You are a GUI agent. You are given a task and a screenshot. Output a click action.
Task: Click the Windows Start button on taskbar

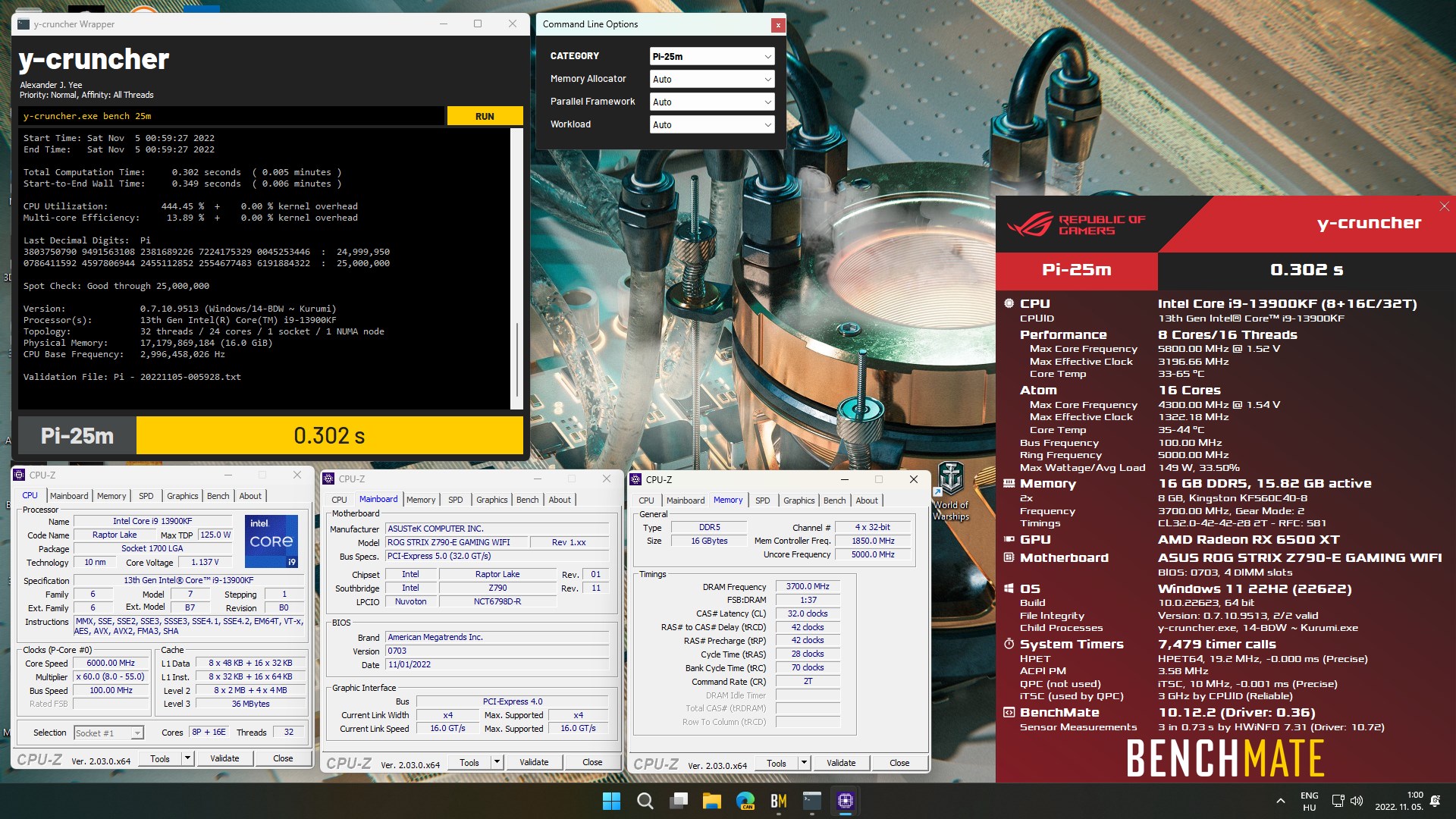611,801
